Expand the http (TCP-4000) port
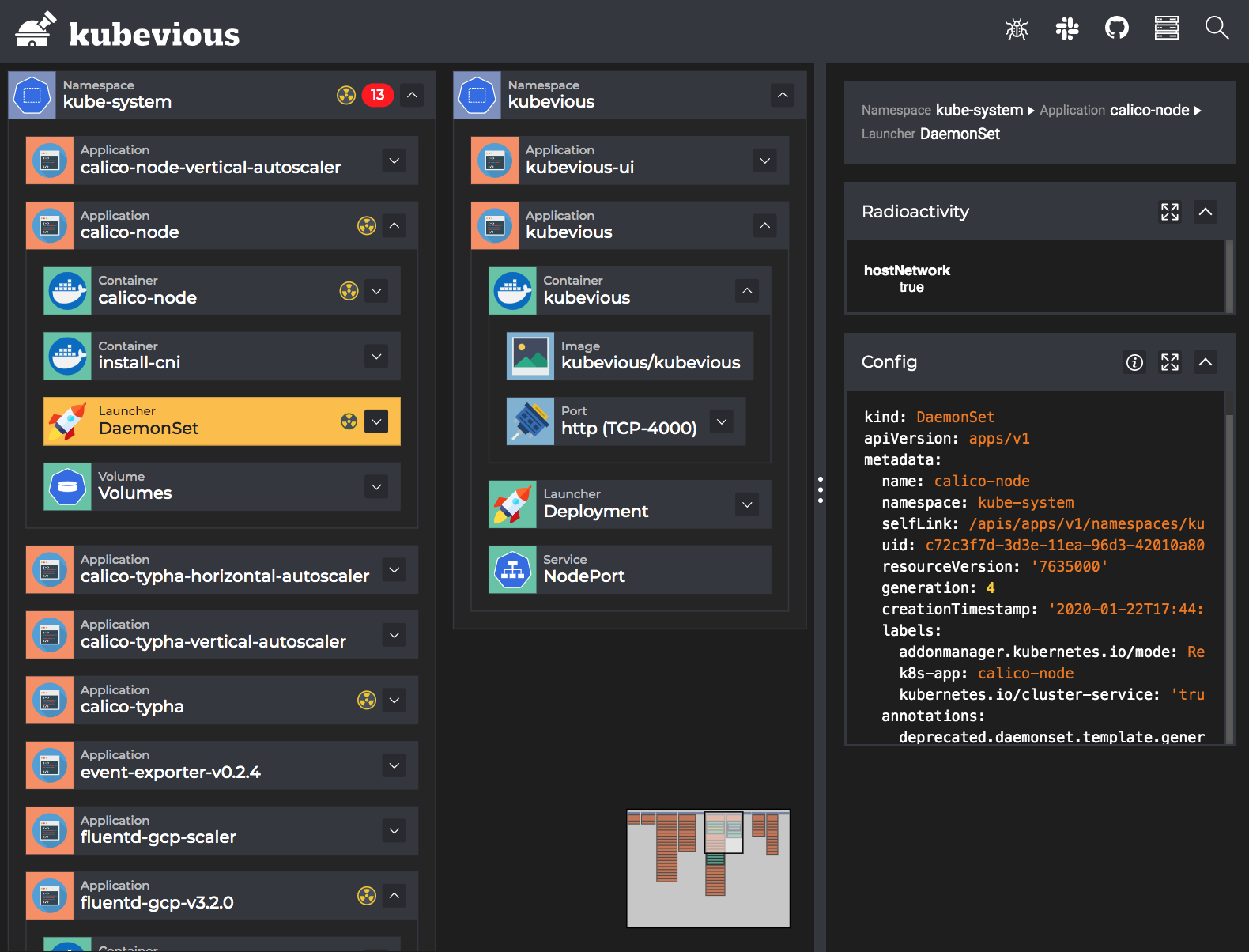The width and height of the screenshot is (1249, 952). [722, 421]
